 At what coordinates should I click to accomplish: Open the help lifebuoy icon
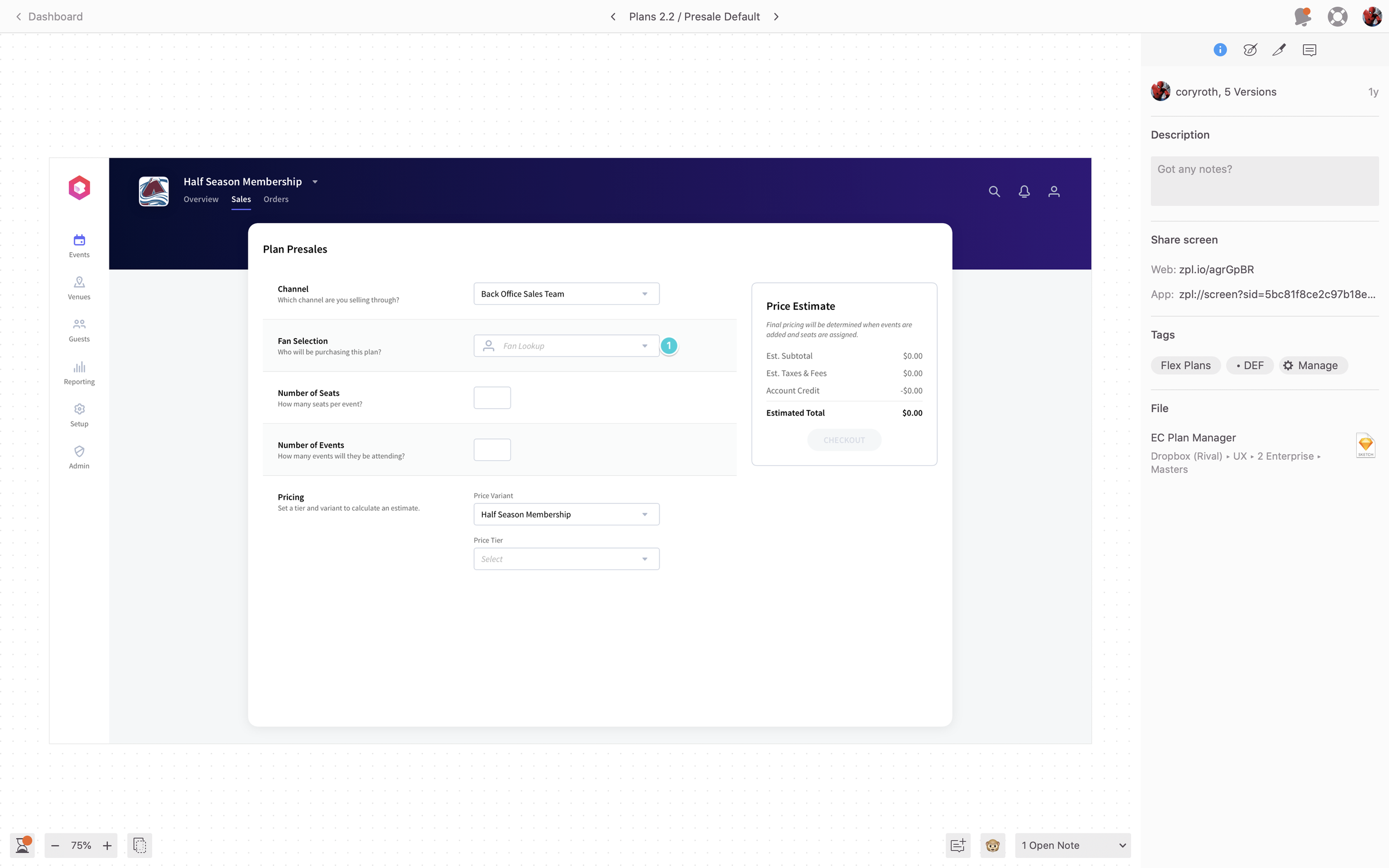pos(1337,17)
